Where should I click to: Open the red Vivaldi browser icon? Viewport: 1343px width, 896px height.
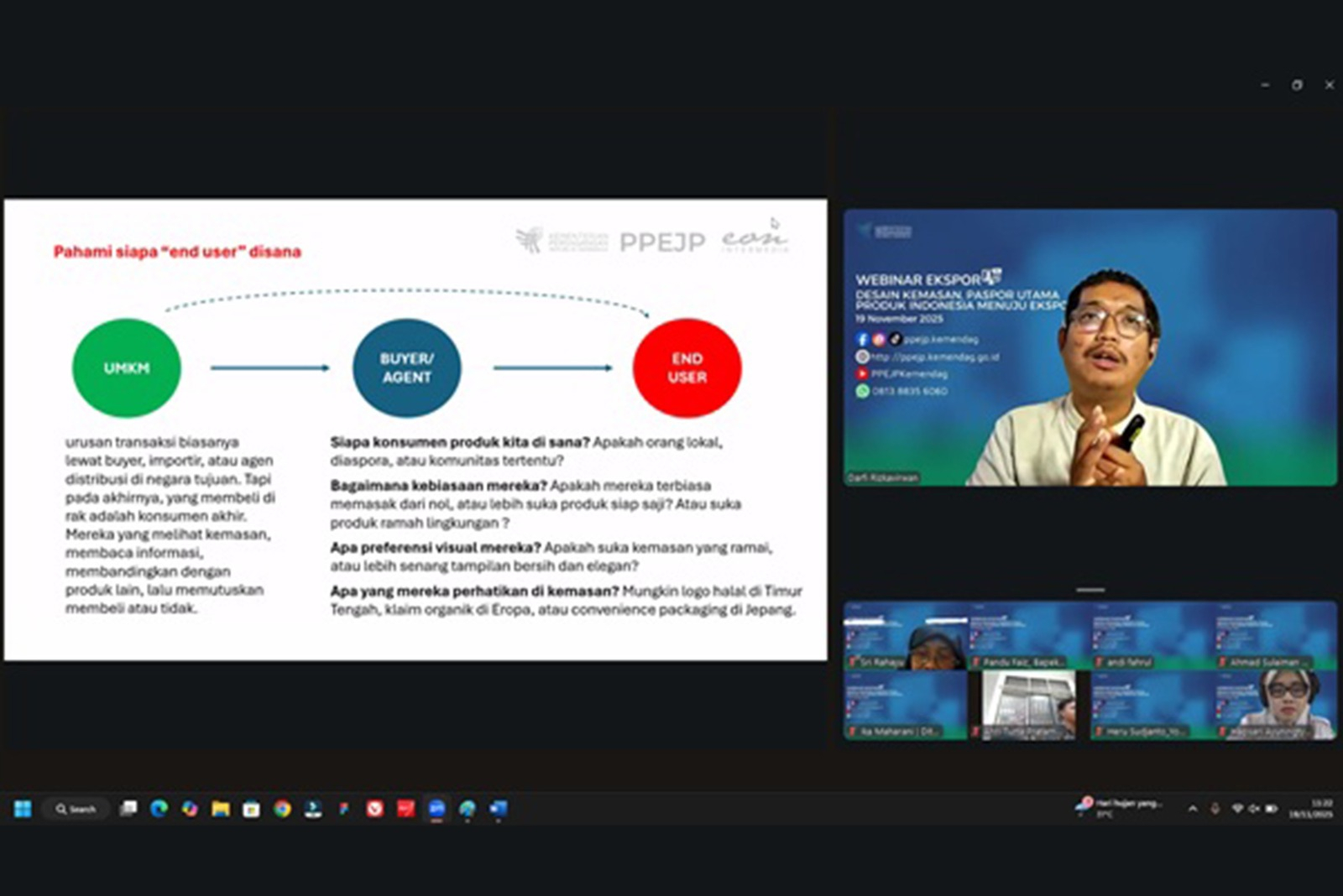coord(375,809)
